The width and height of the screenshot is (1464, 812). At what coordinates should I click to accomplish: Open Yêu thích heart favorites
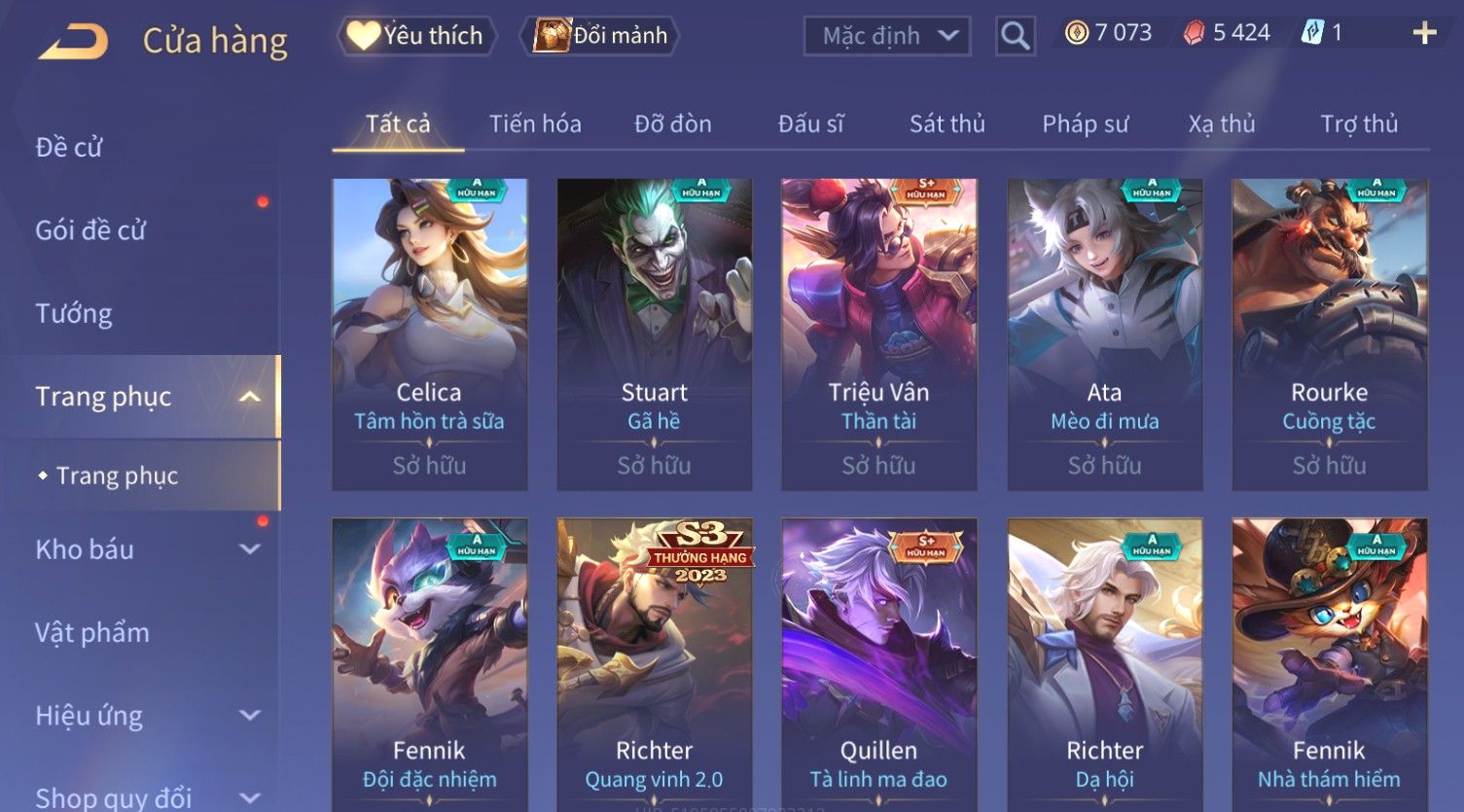click(x=416, y=36)
